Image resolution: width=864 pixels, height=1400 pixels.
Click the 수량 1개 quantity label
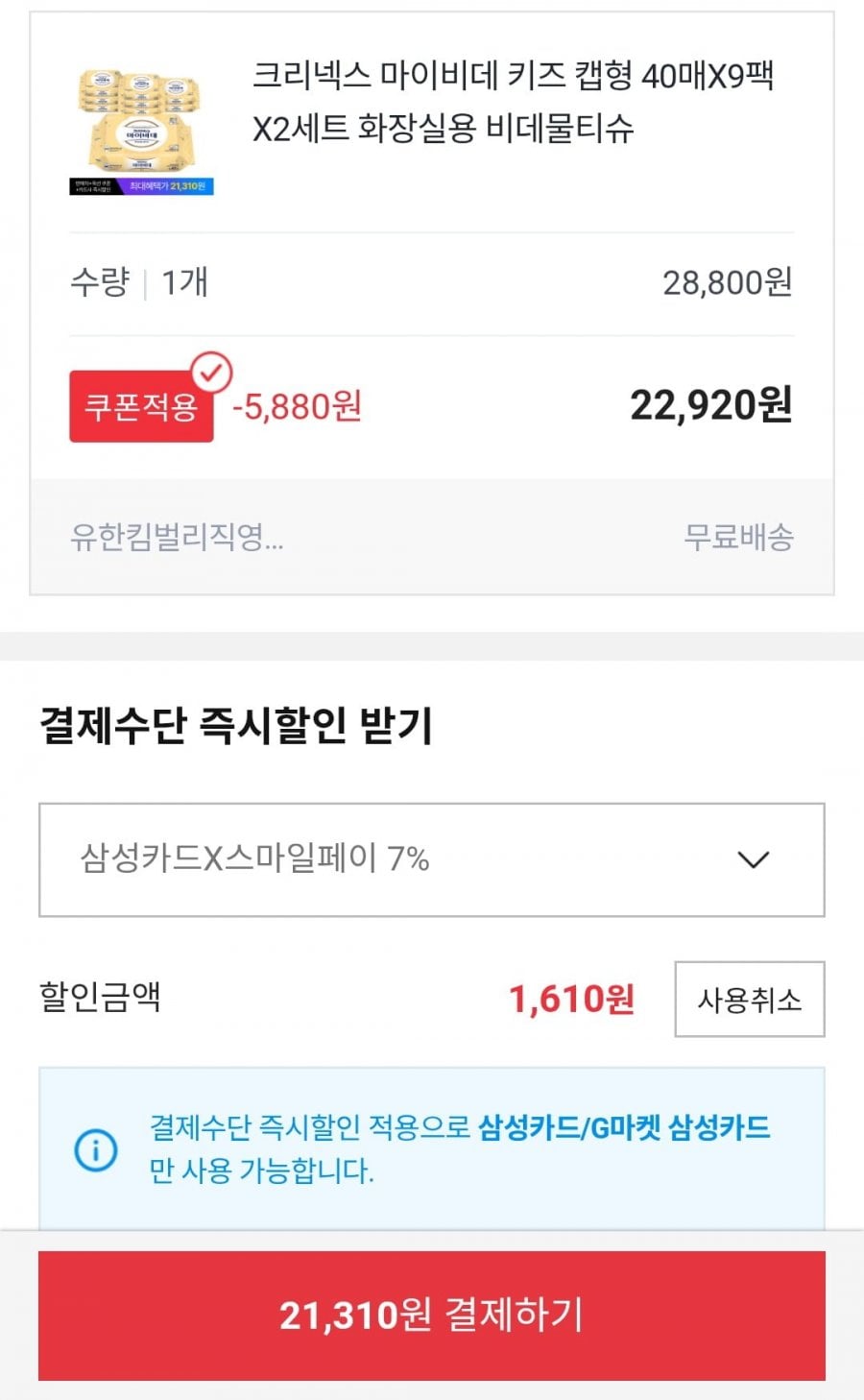point(138,282)
